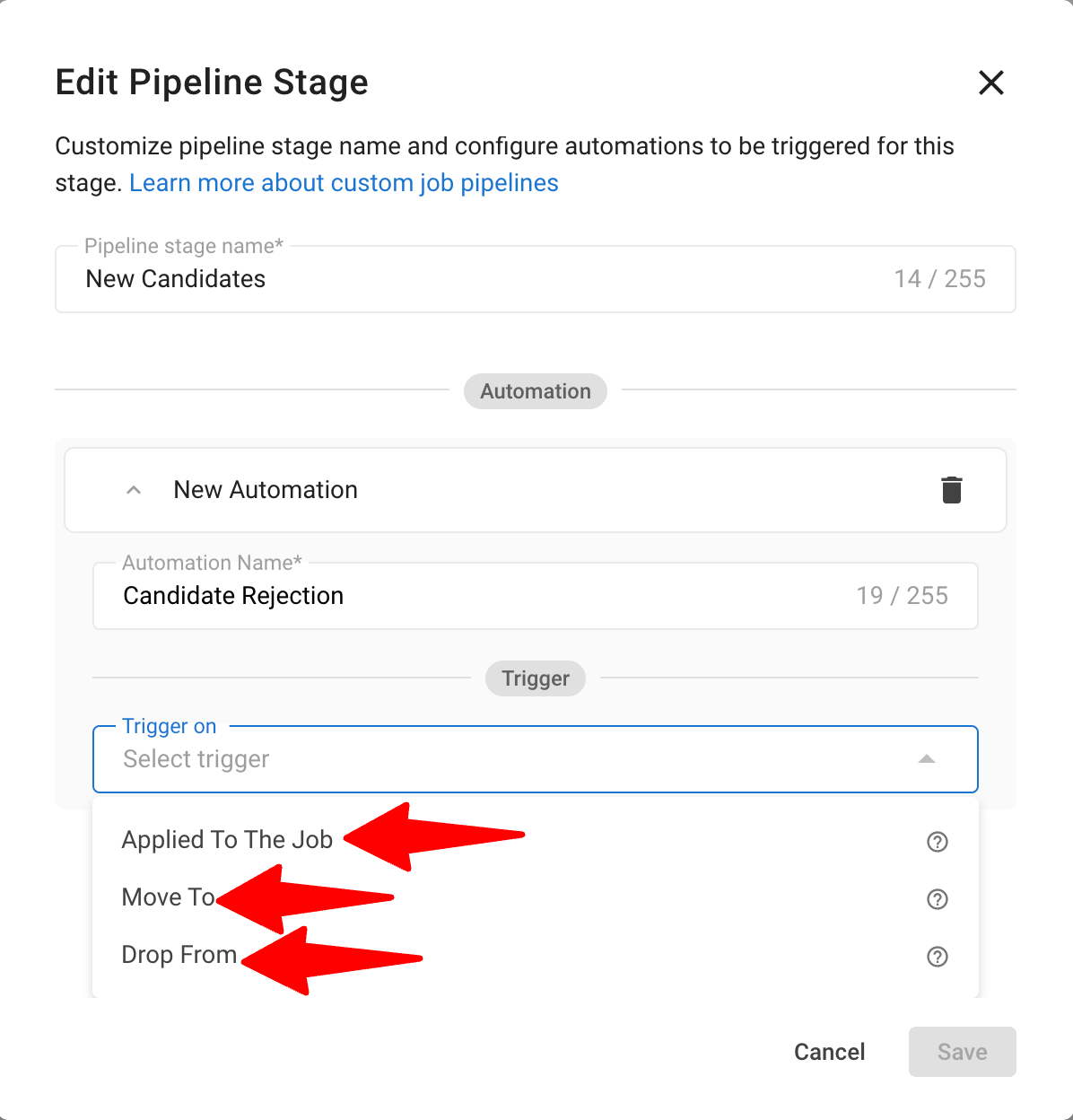Click the Edit Pipeline Stage heading

pos(212,83)
